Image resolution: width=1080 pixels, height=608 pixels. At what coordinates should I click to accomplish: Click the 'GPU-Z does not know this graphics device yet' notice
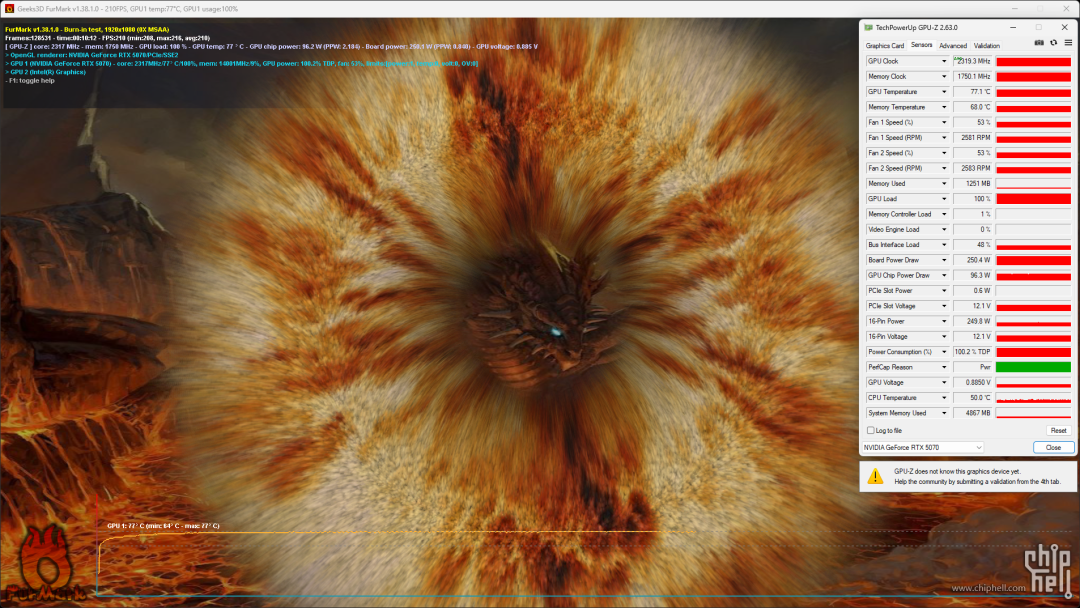[x=957, y=472]
